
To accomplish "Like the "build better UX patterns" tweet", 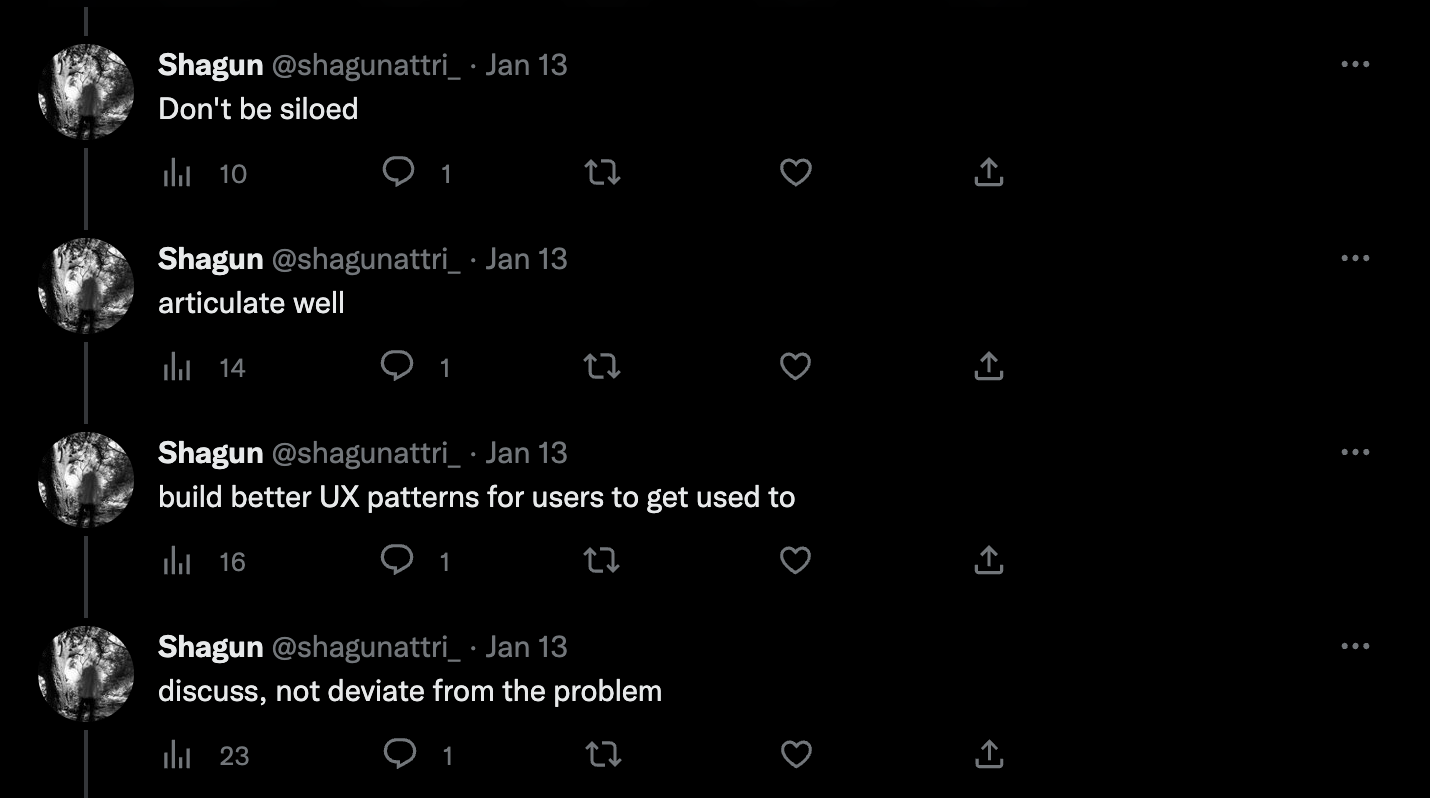I will pyautogui.click(x=796, y=561).
